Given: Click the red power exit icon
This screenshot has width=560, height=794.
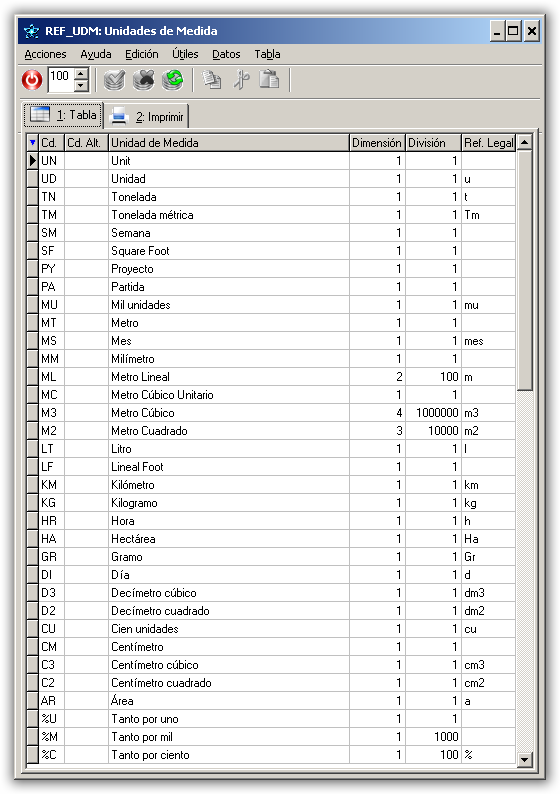Looking at the screenshot, I should pos(32,80).
